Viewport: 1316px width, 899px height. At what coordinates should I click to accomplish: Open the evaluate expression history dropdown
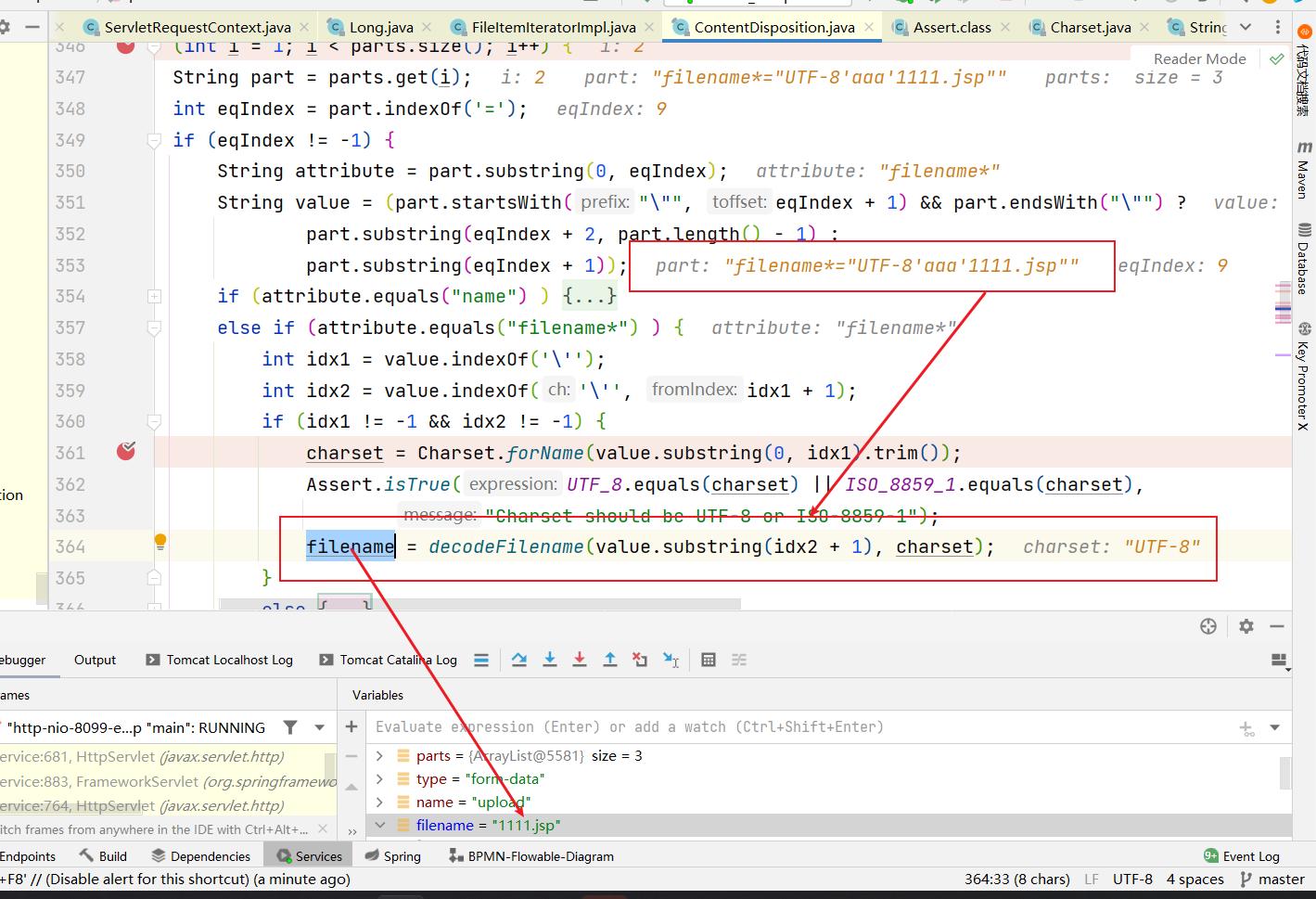(x=1274, y=728)
